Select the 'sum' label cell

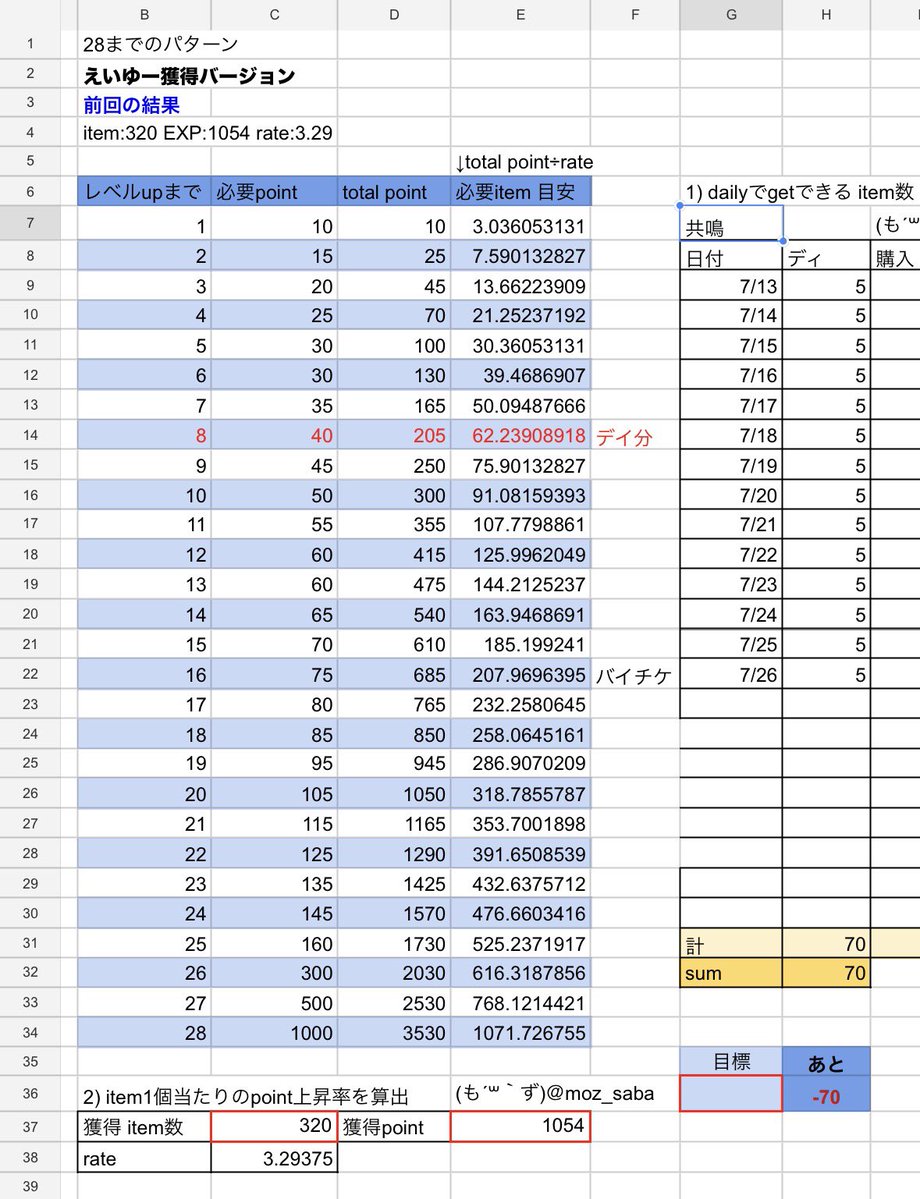[731, 973]
